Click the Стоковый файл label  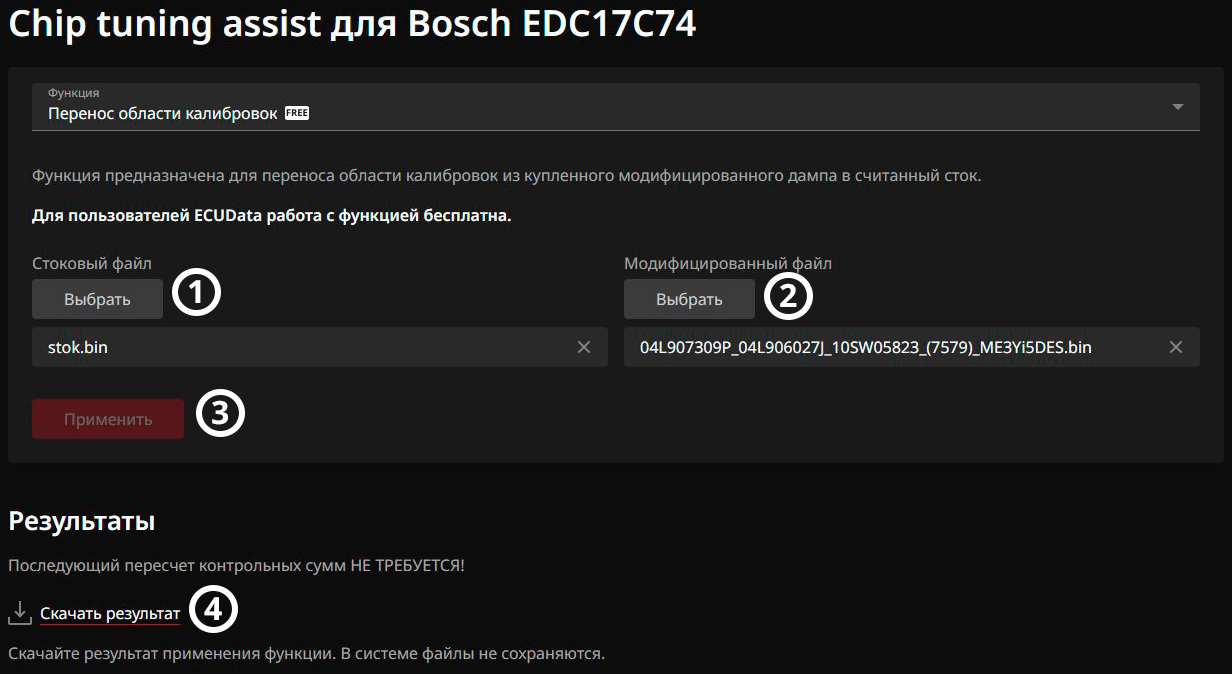click(92, 264)
